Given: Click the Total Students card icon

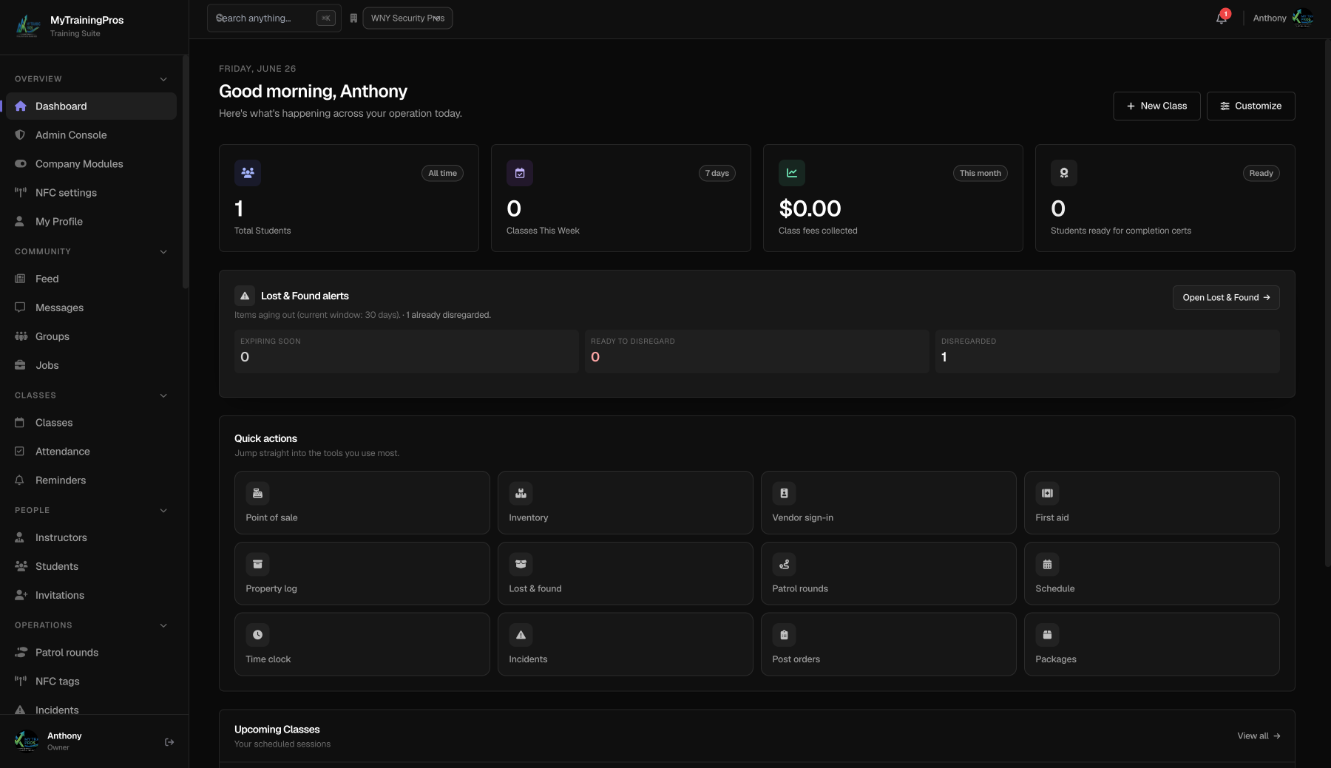Looking at the screenshot, I should (x=248, y=173).
